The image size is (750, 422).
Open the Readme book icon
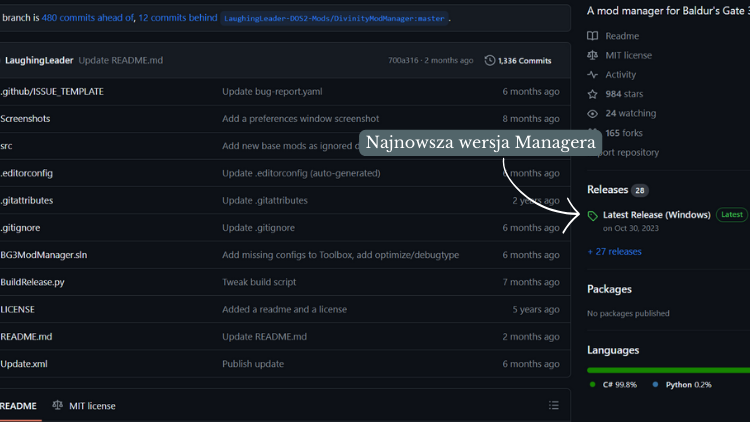tap(592, 36)
